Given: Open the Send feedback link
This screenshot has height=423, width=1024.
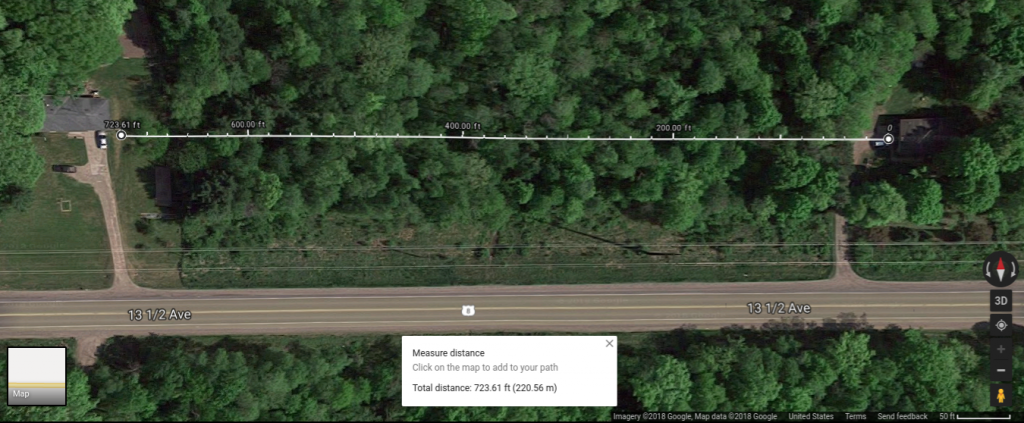Looking at the screenshot, I should (x=902, y=416).
